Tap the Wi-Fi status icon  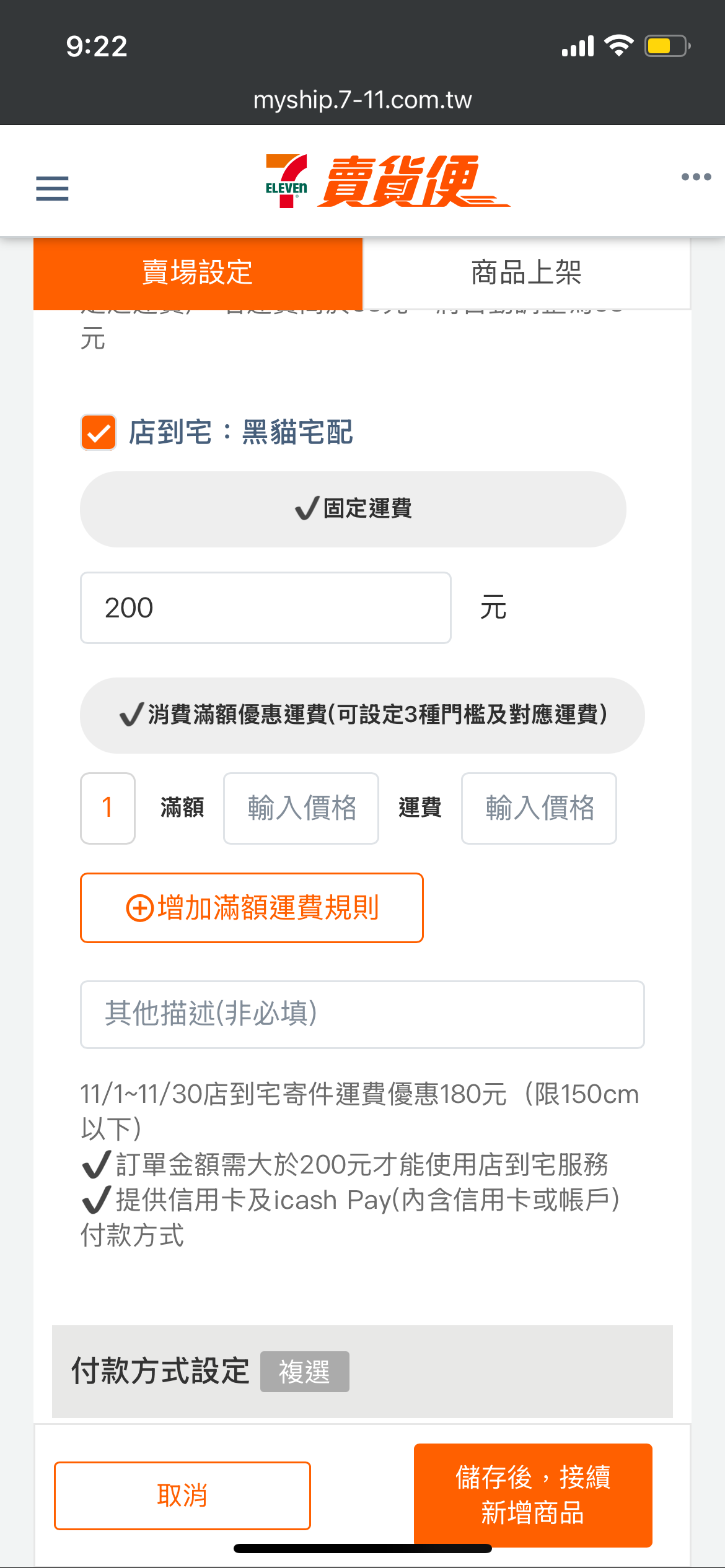tap(618, 46)
